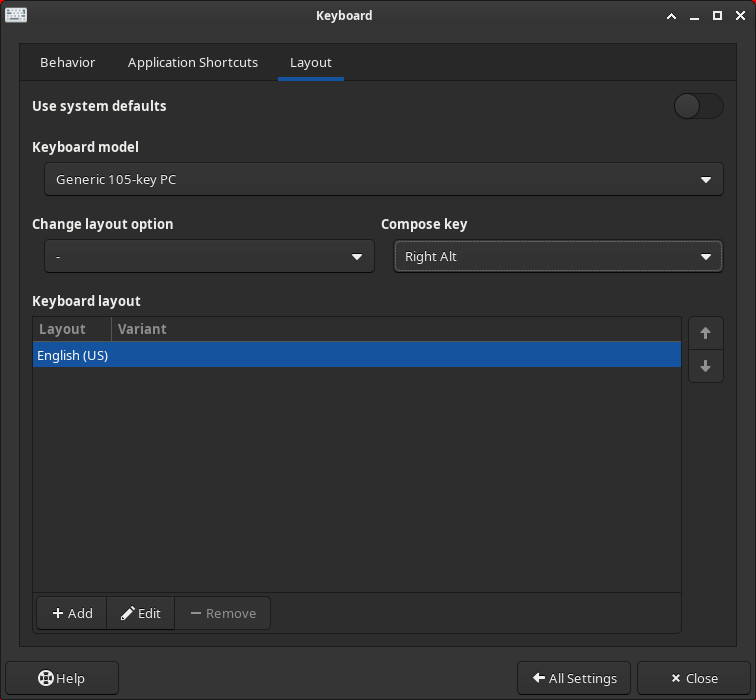Close window via title bar X
This screenshot has height=700, width=756.
pos(741,16)
